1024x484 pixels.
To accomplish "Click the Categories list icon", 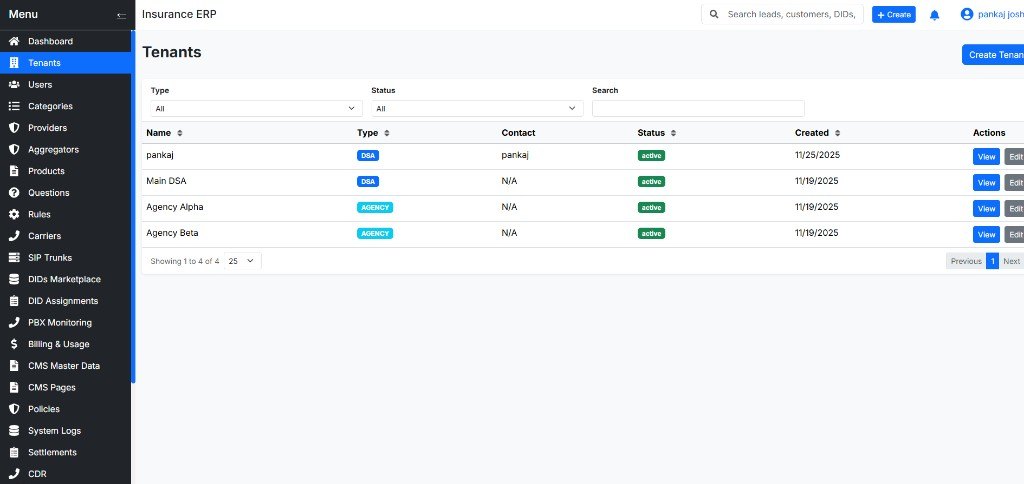I will (14, 106).
